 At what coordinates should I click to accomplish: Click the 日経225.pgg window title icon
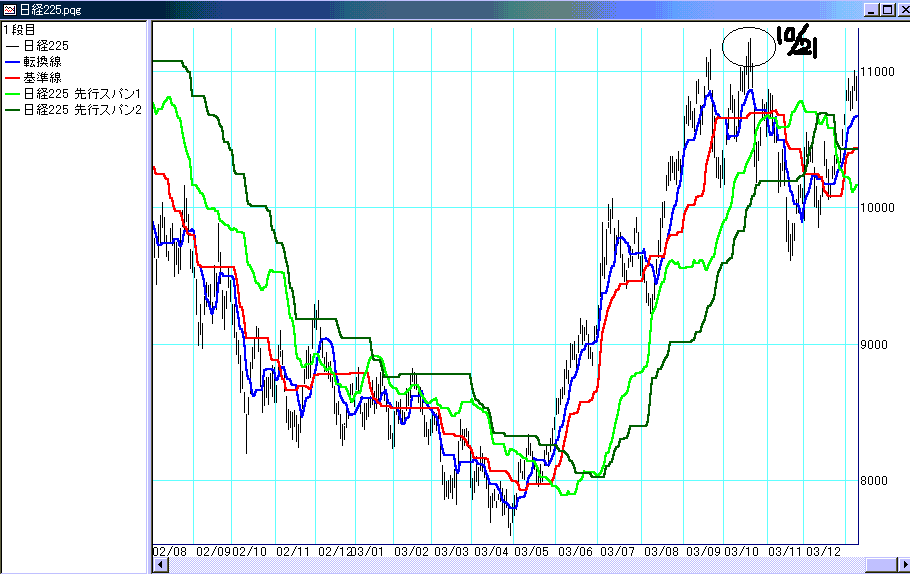pos(9,9)
